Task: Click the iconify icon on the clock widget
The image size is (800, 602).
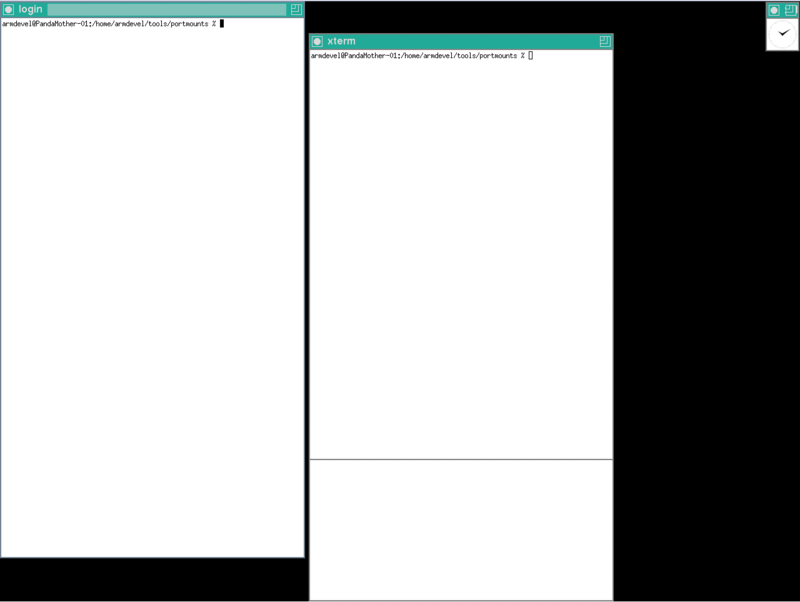Action: 790,11
